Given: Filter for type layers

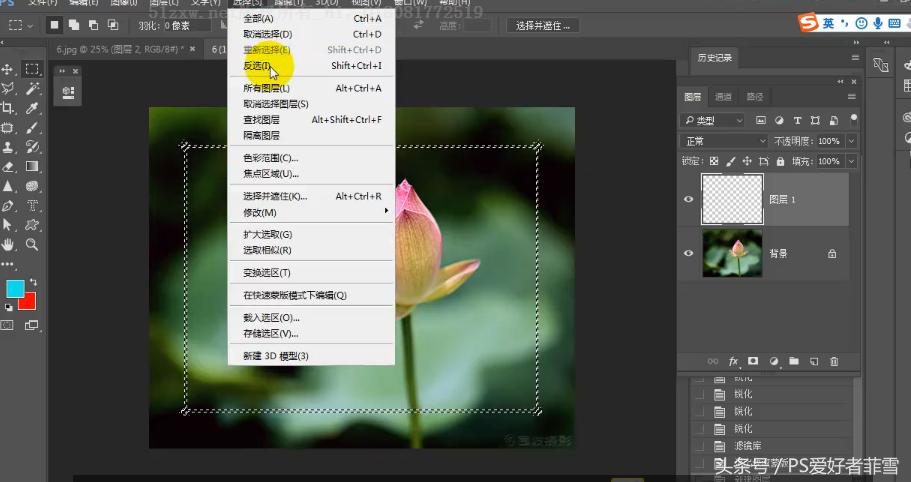Looking at the screenshot, I should click(x=797, y=120).
